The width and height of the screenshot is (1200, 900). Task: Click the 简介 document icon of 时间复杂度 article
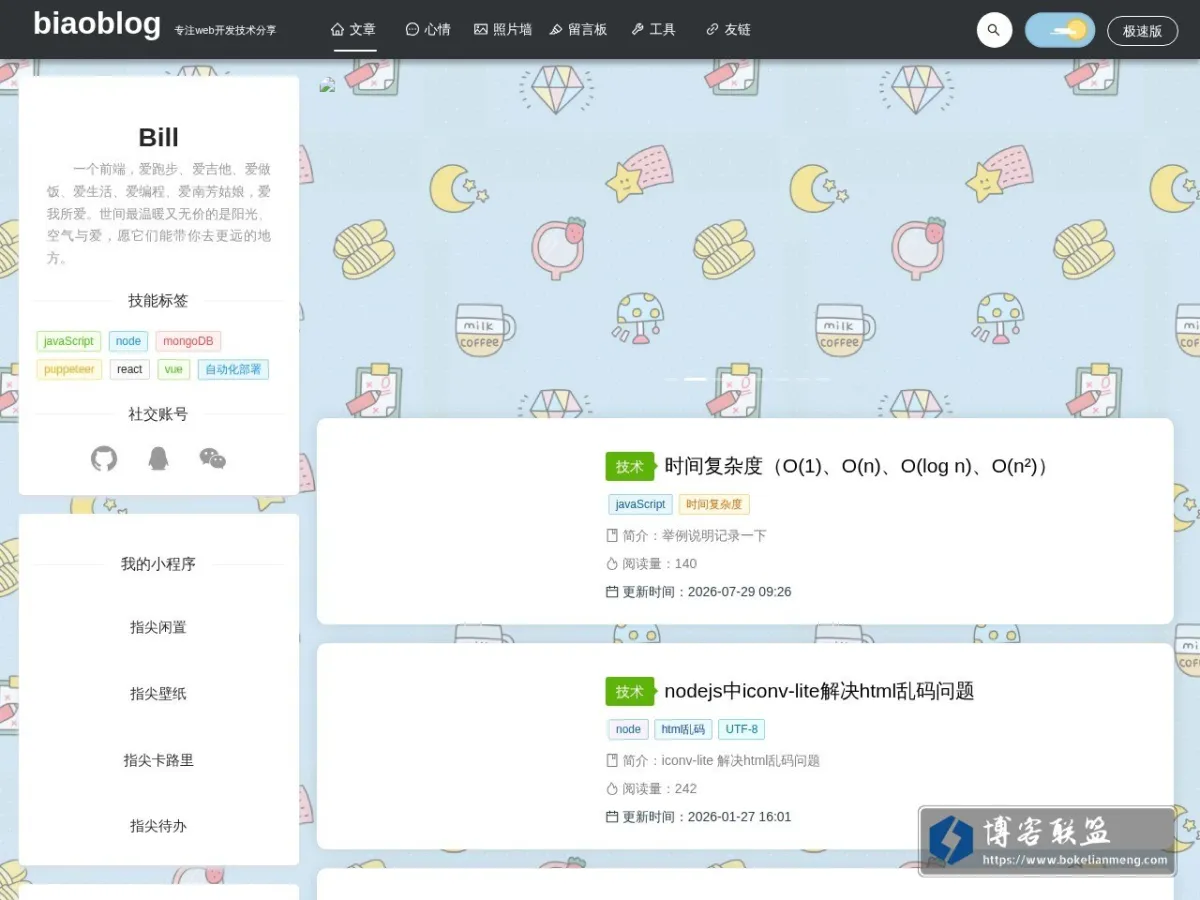(612, 536)
